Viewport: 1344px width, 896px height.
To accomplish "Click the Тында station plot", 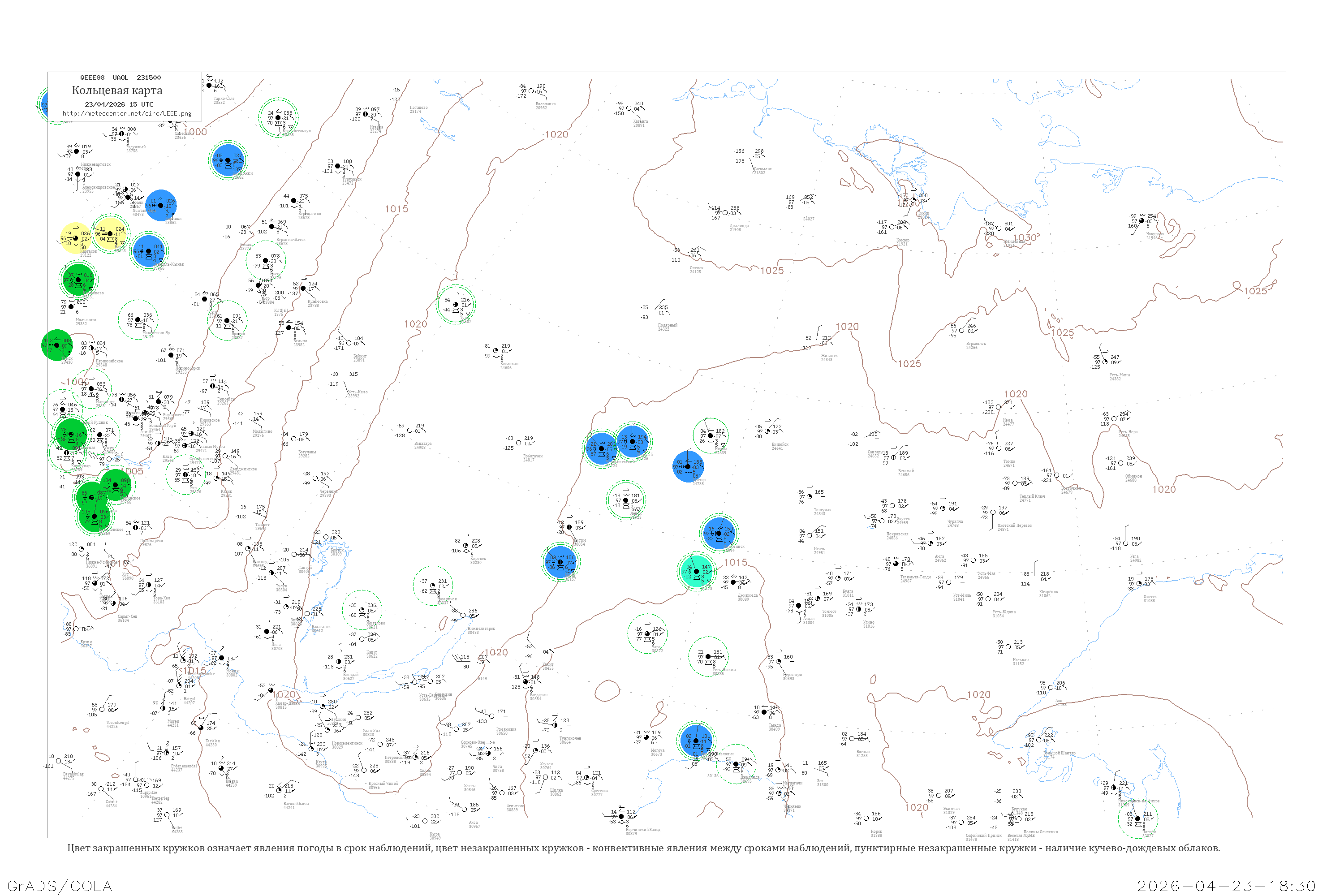I will (x=764, y=712).
